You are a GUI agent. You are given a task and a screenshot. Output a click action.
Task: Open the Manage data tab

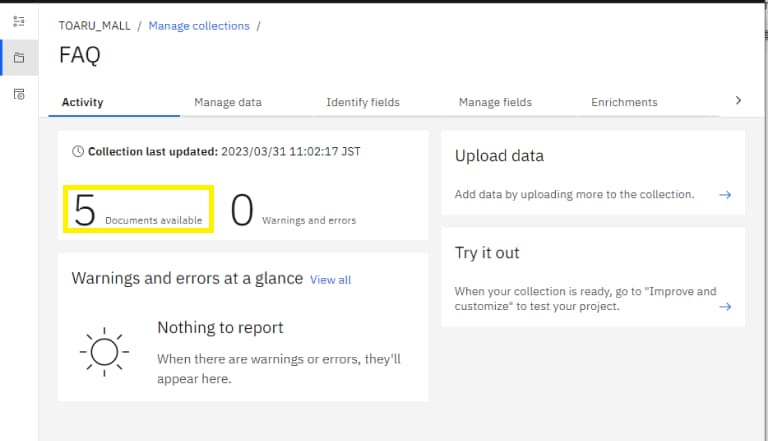coord(228,102)
